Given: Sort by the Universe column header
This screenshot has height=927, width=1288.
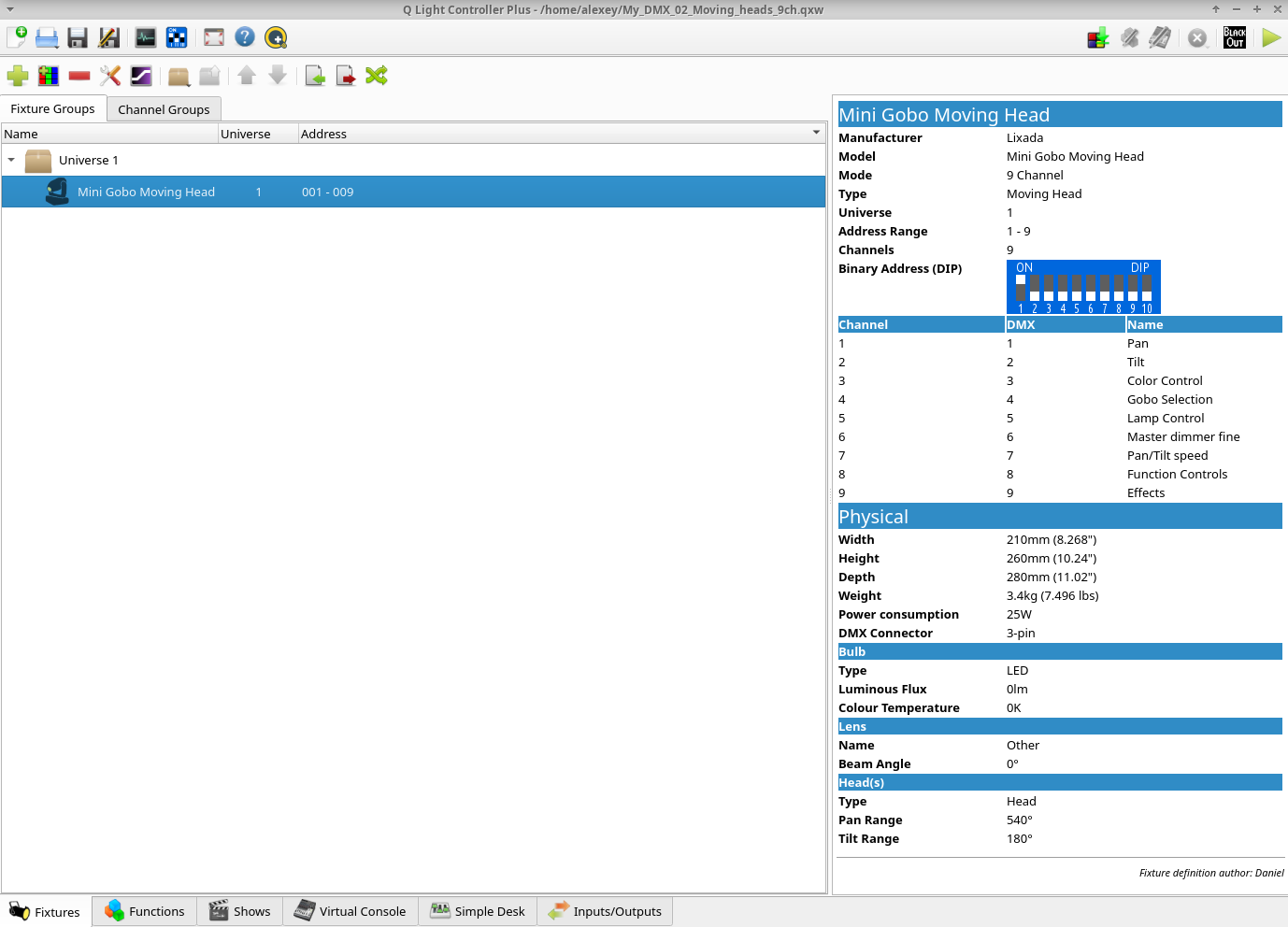Looking at the screenshot, I should tap(258, 134).
